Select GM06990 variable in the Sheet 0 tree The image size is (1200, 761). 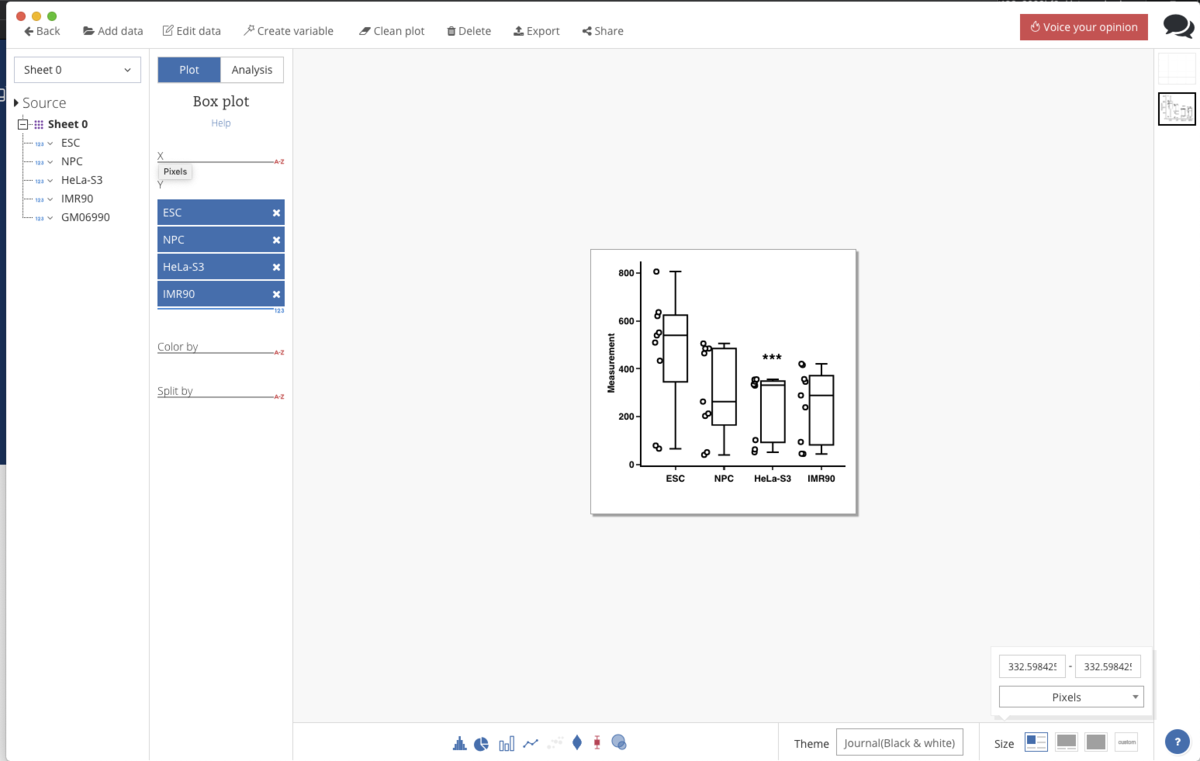tap(85, 218)
